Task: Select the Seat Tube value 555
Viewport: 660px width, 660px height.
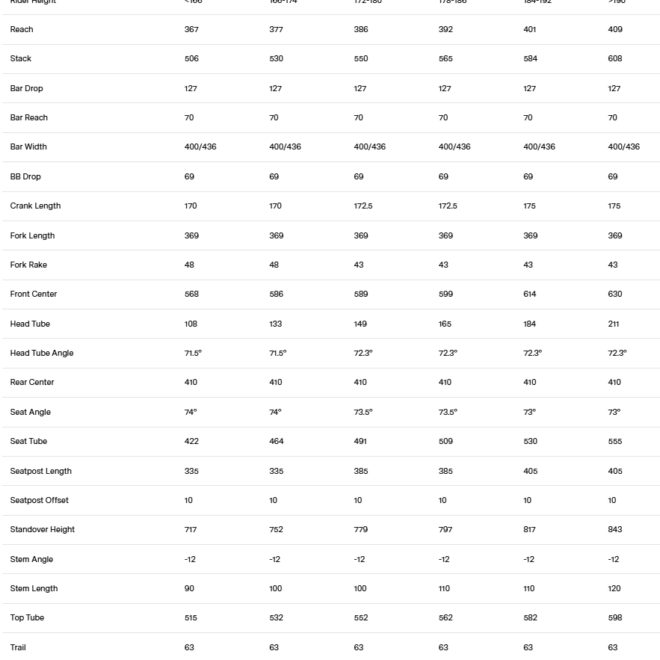Action: (615, 441)
